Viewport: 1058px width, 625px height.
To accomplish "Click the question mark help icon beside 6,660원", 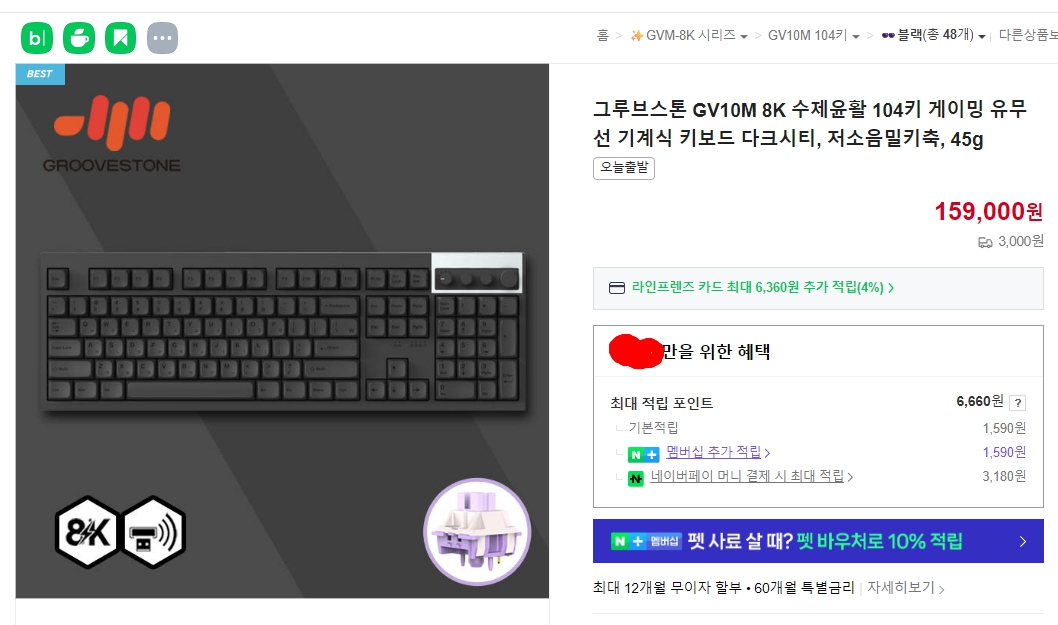I will [x=1018, y=403].
